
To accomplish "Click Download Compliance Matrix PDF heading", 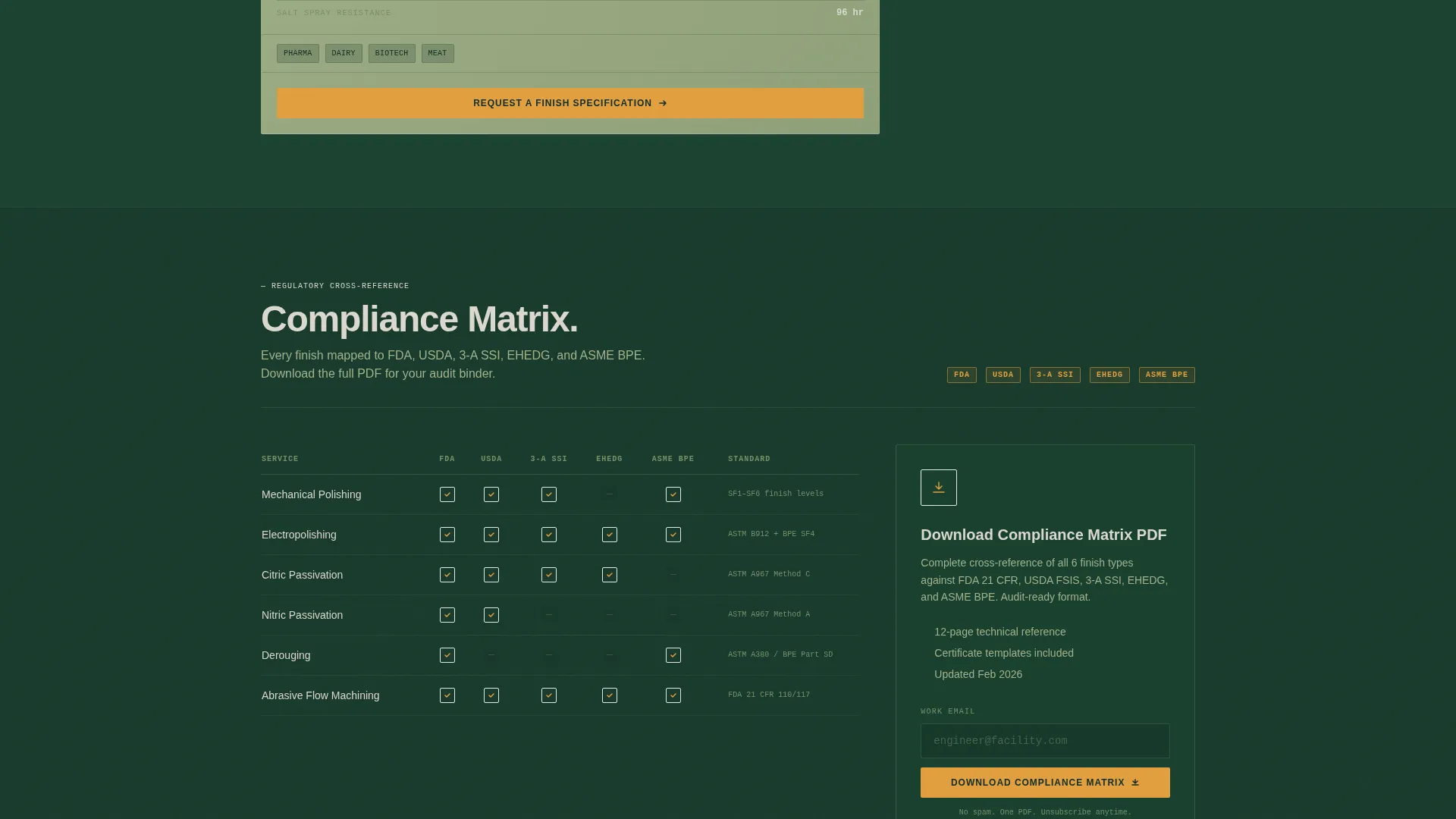I will tap(1043, 535).
